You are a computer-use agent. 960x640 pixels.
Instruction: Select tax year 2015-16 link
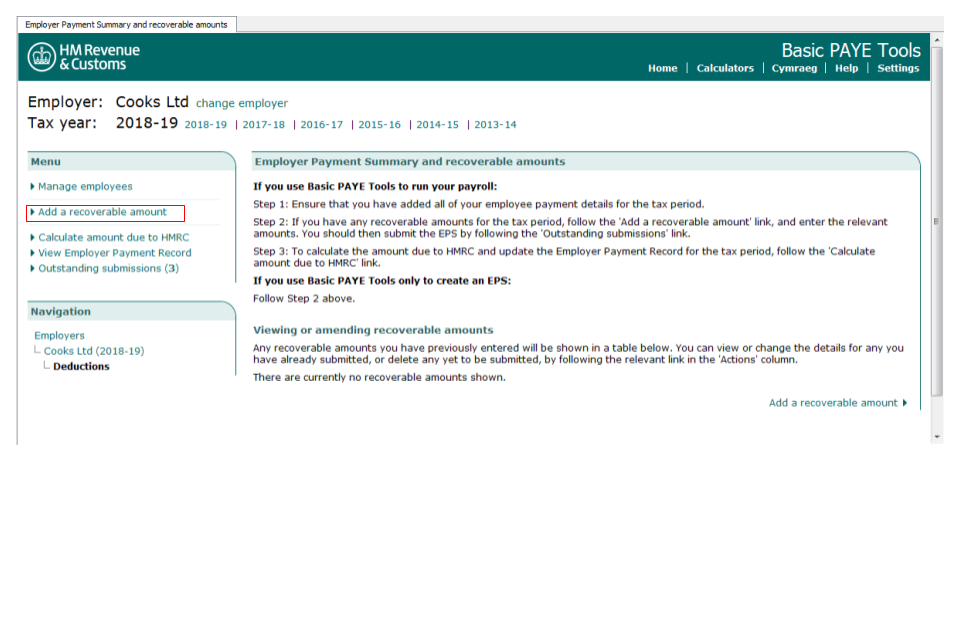[380, 124]
